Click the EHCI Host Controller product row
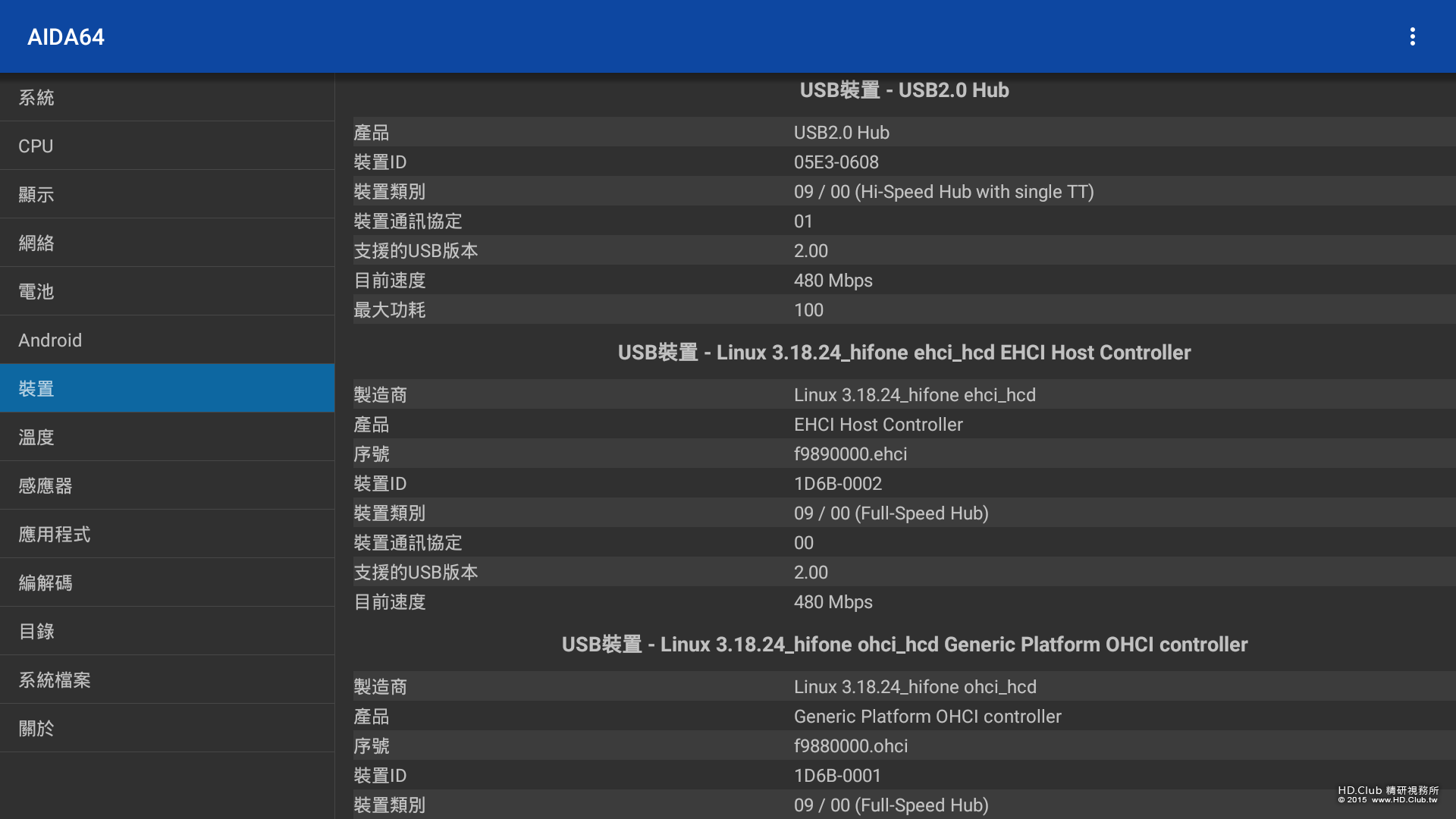This screenshot has width=1456, height=819. tap(904, 425)
